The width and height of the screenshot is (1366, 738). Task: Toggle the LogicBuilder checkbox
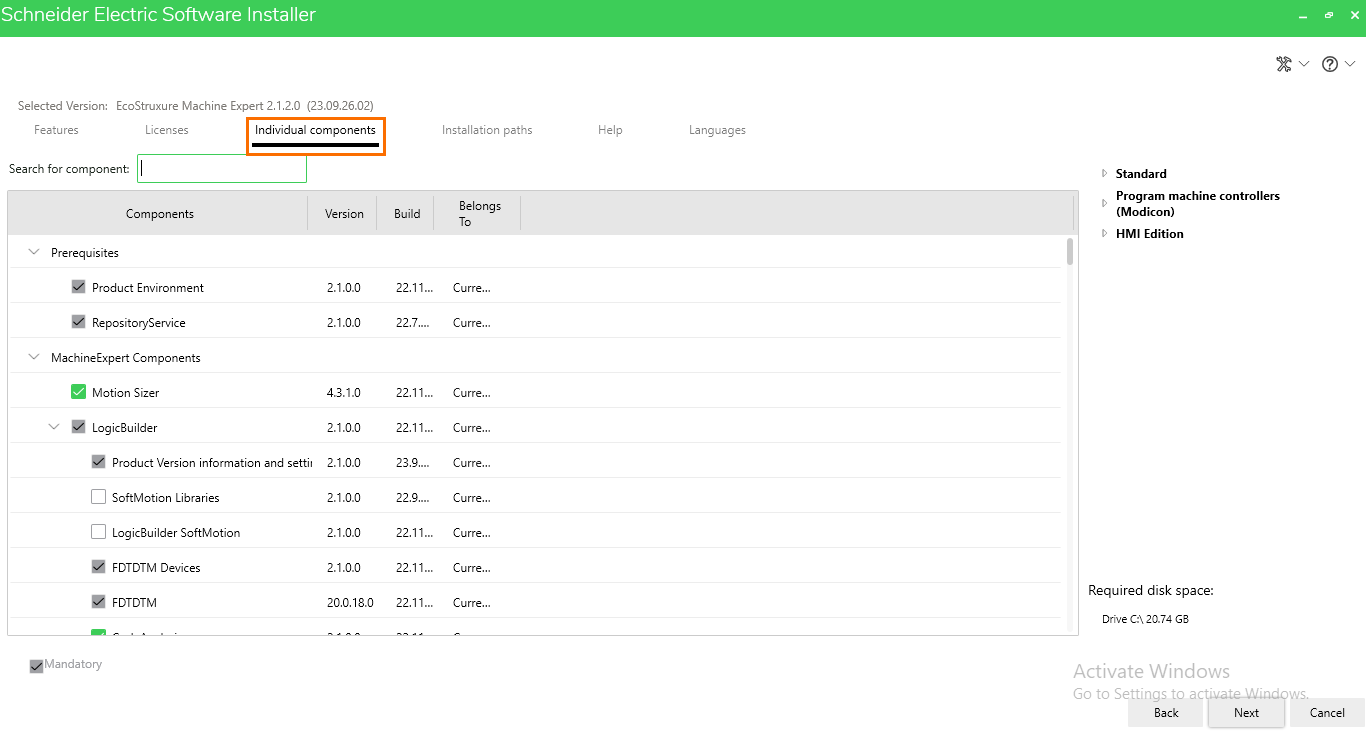coord(79,427)
